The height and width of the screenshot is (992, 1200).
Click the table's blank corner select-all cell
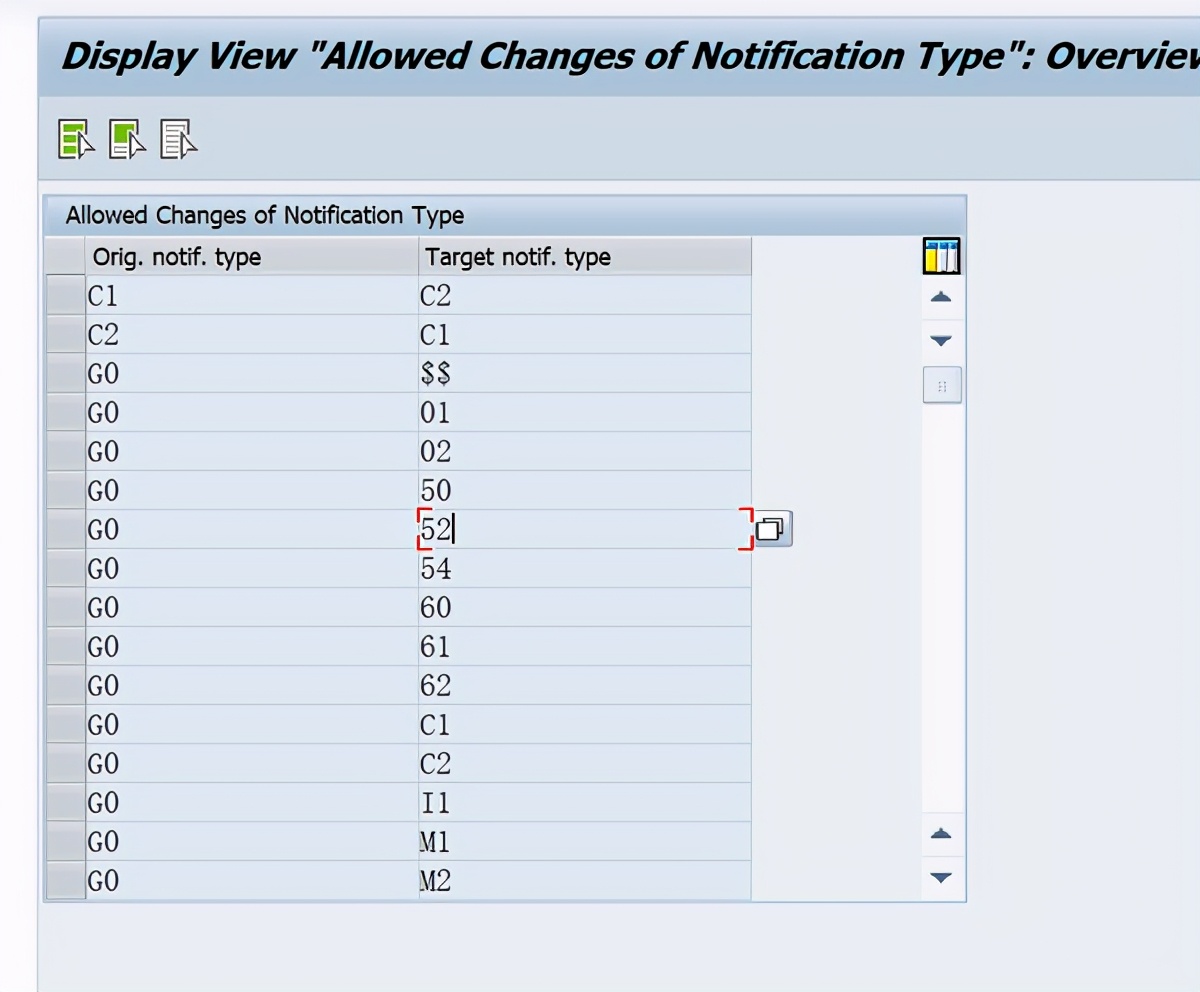coord(66,256)
